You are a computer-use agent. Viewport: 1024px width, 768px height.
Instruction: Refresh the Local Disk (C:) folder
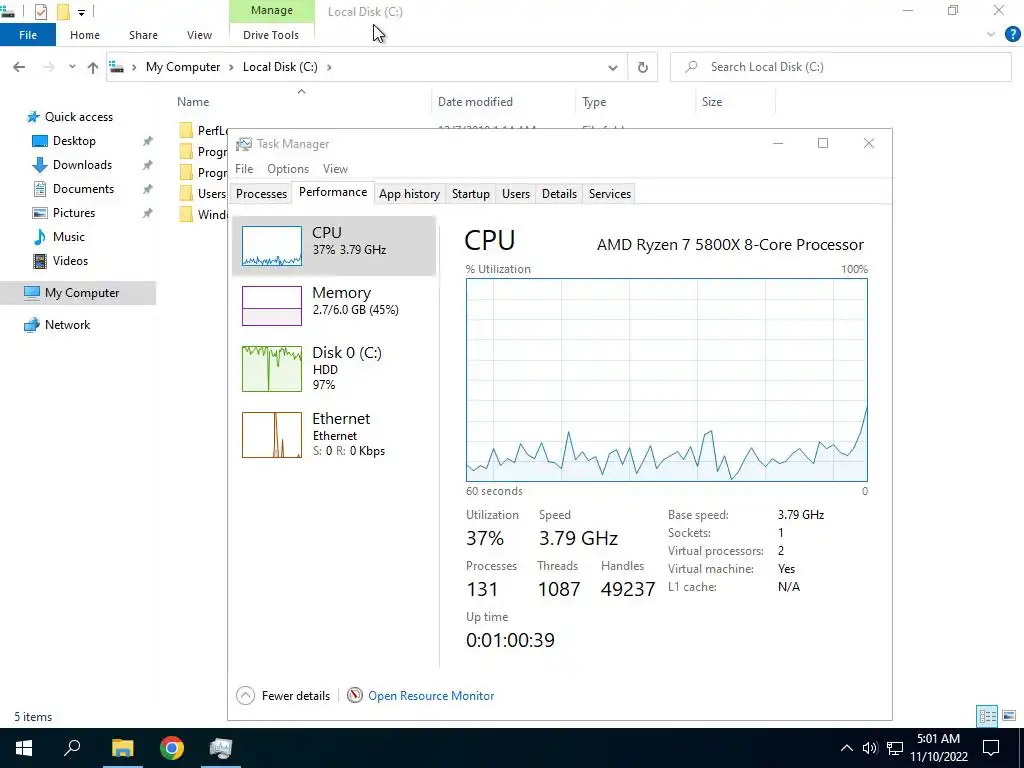click(643, 67)
